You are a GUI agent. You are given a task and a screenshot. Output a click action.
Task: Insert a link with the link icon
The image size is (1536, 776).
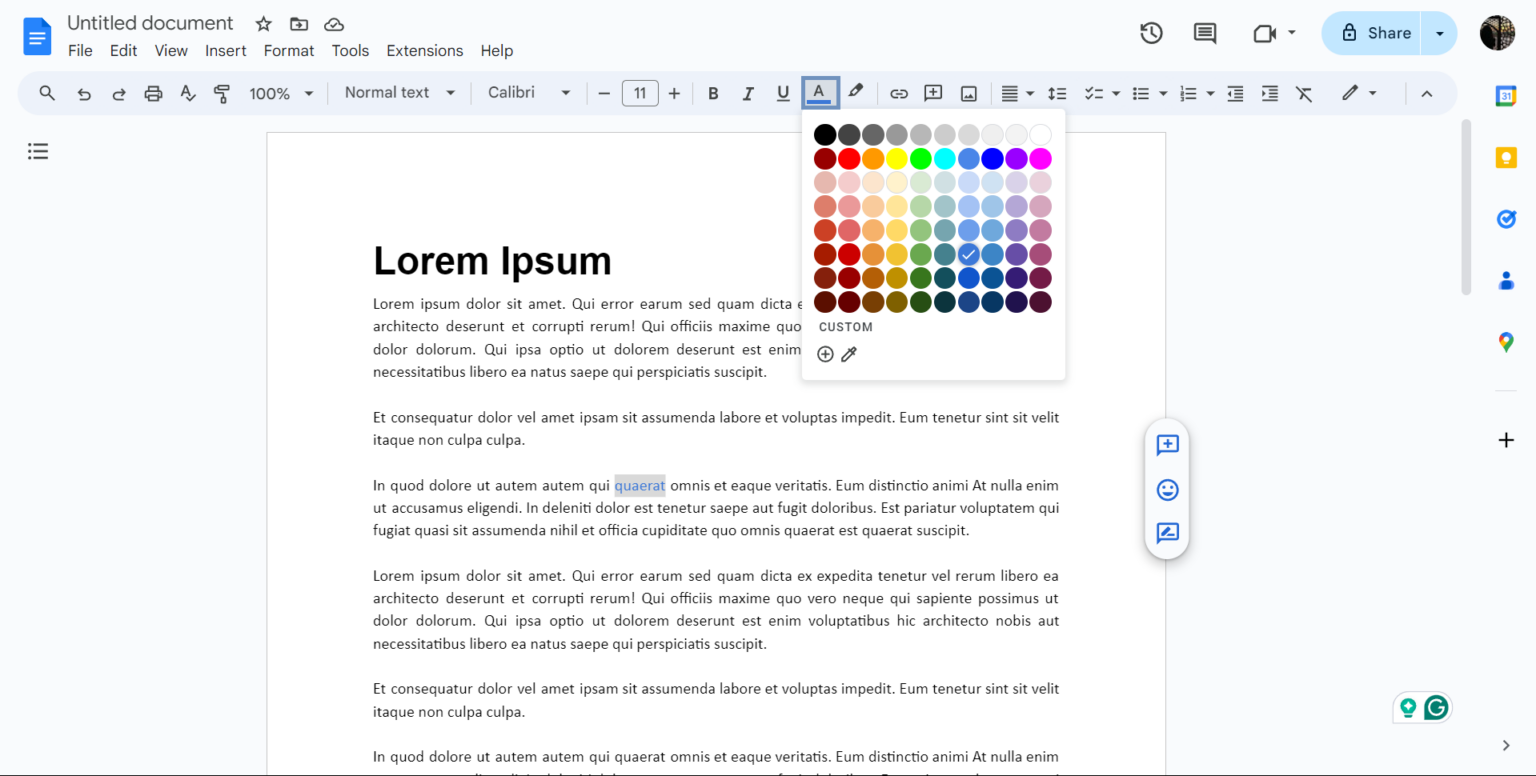pyautogui.click(x=898, y=92)
